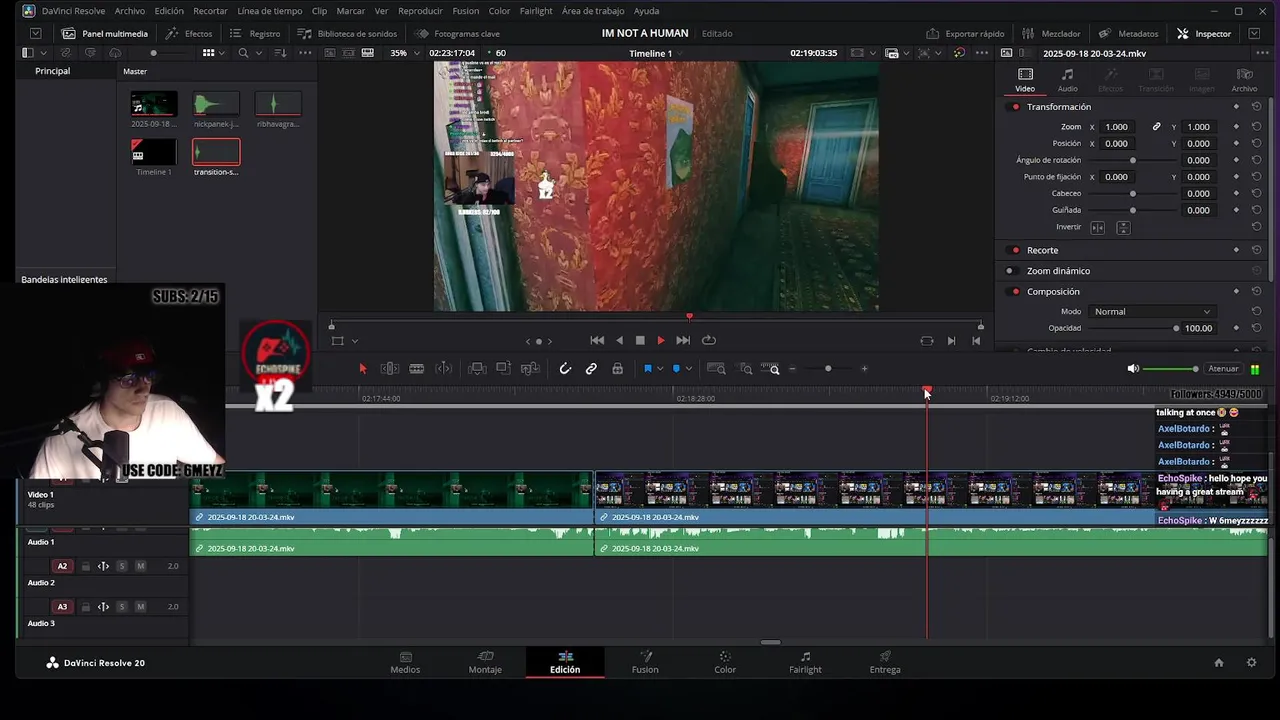Add a blue Flag to clip

[648, 369]
